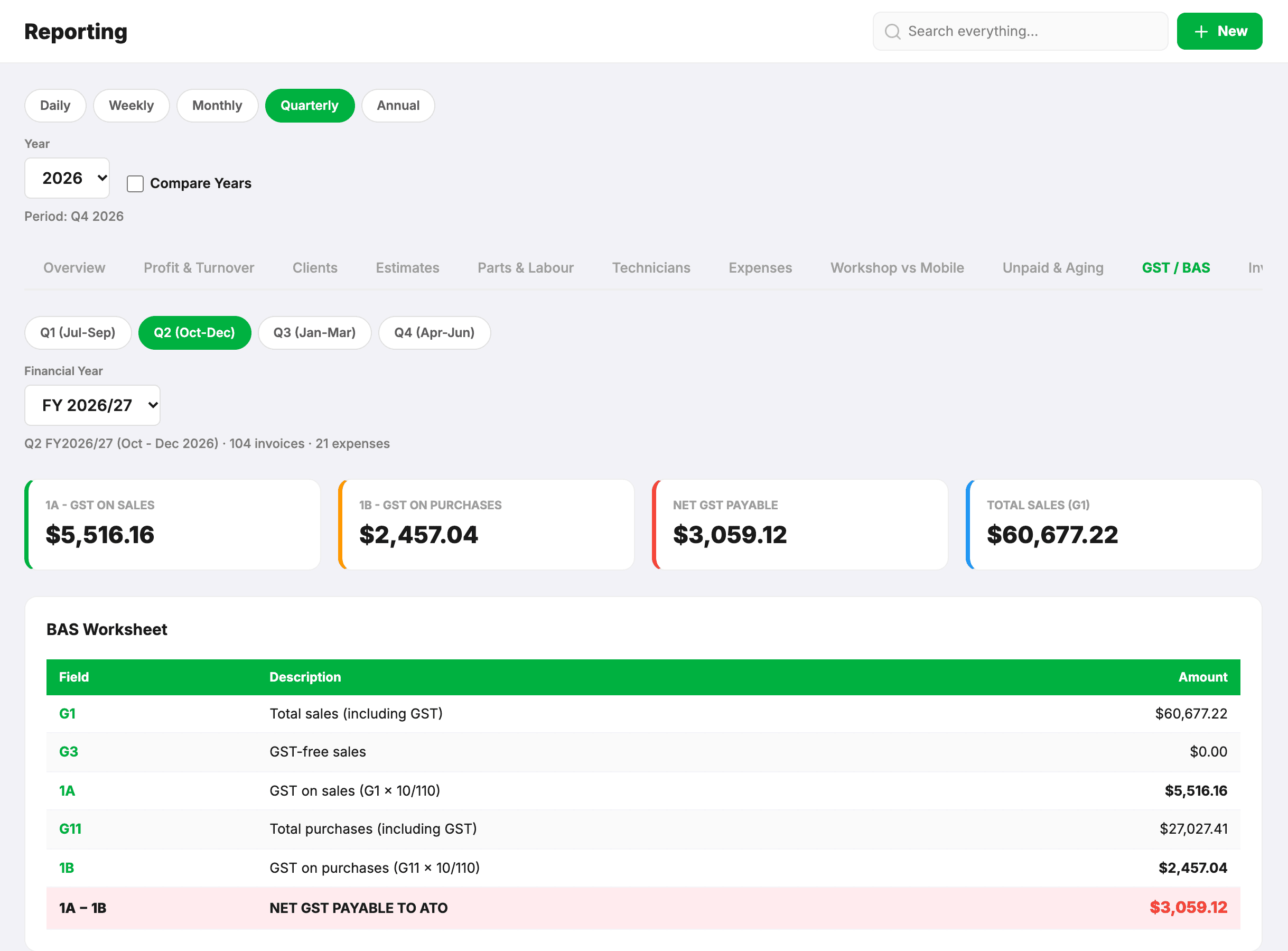Click the G1 field code in worksheet
Screen dimensions: 1288x951
pyautogui.click(x=67, y=714)
